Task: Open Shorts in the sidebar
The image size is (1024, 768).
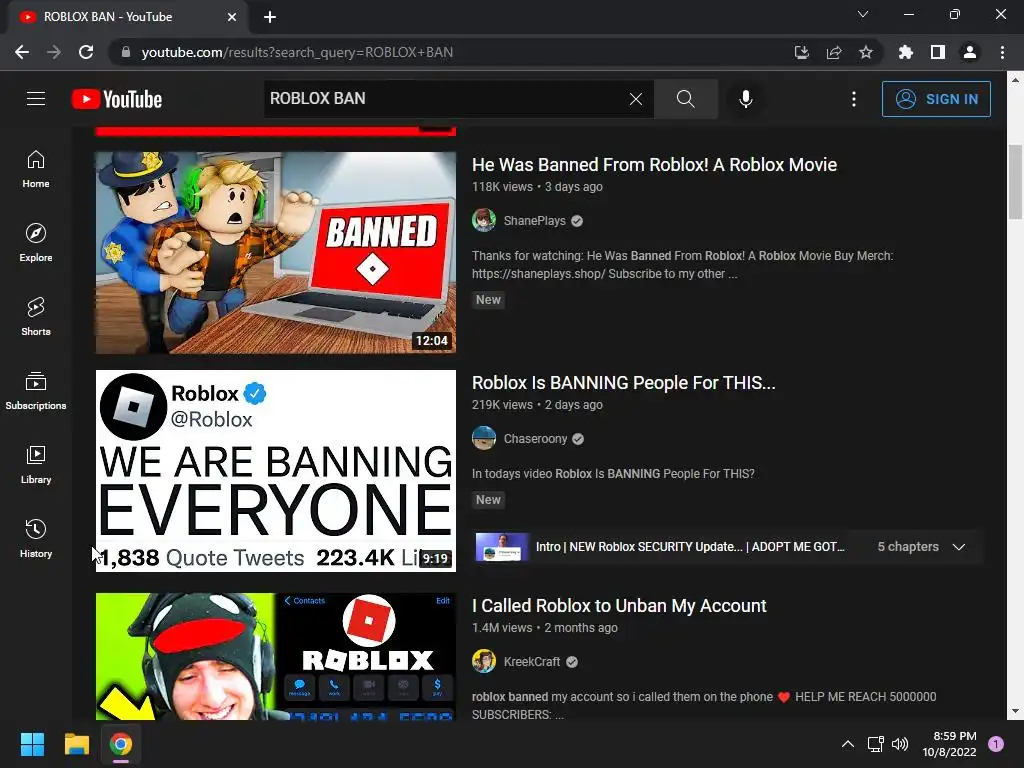Action: 36,317
